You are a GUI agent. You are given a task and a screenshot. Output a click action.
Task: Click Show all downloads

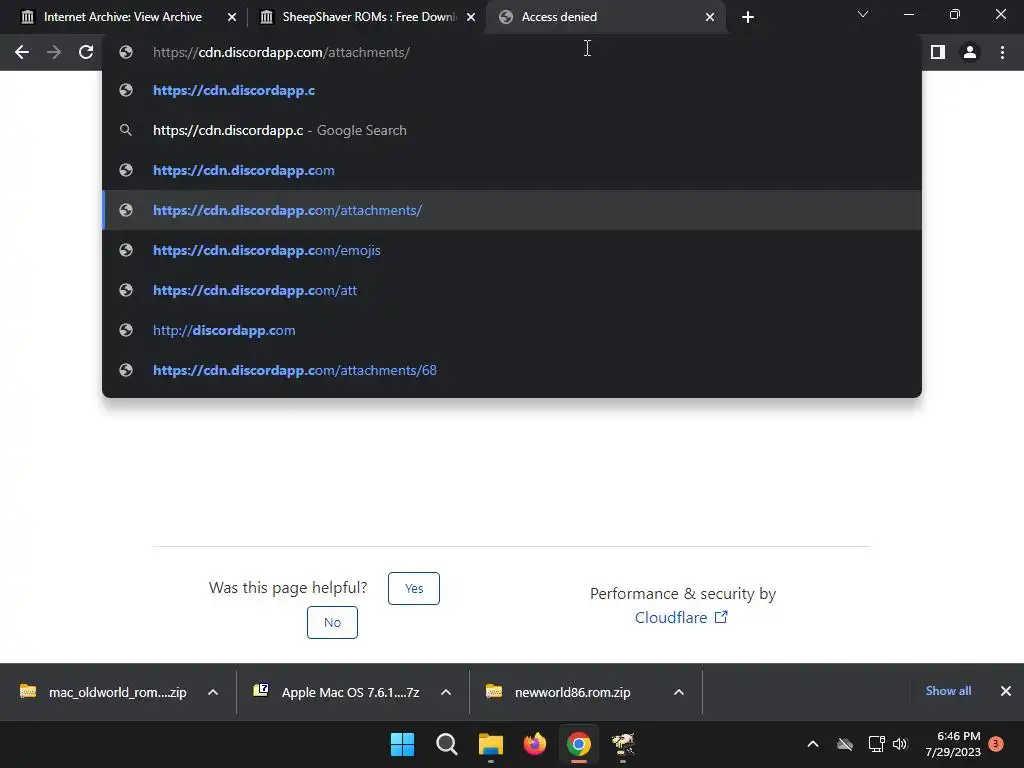coord(948,691)
